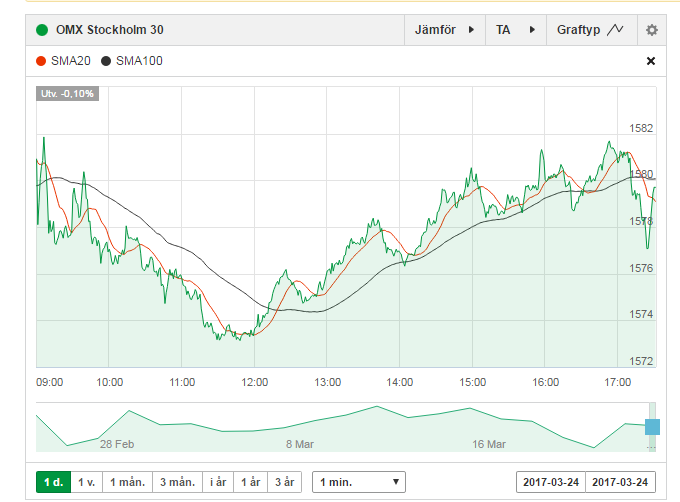Open the 1 min. interval dropdown

click(359, 482)
